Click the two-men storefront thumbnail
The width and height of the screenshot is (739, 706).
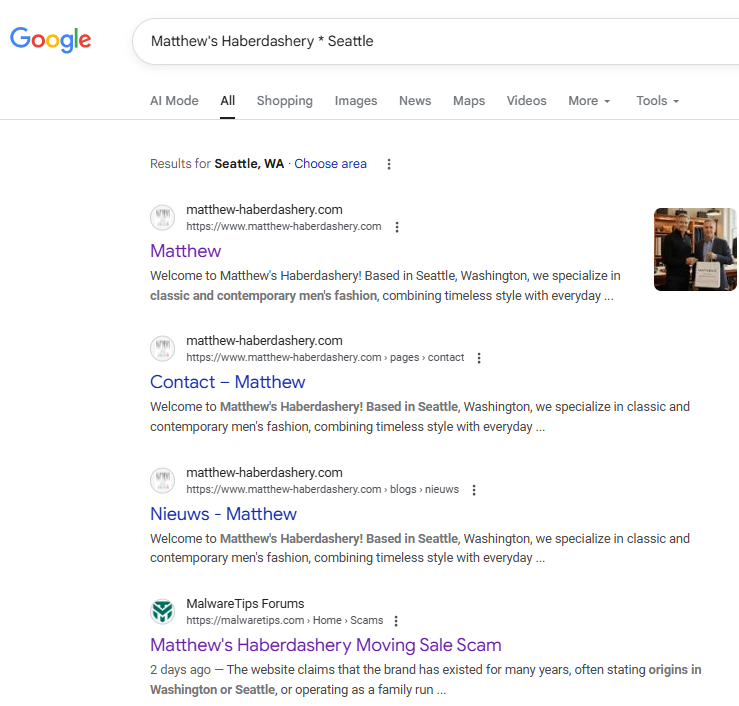pyautogui.click(x=695, y=249)
